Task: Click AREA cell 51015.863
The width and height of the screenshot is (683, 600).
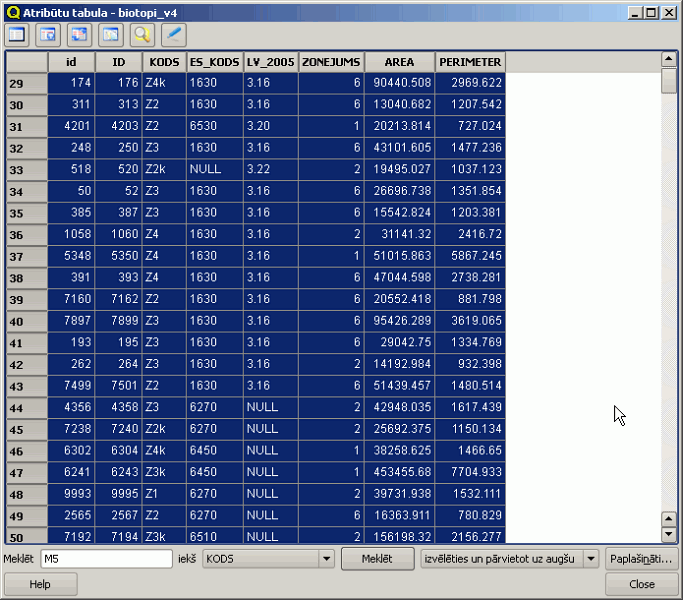Action: (399, 256)
